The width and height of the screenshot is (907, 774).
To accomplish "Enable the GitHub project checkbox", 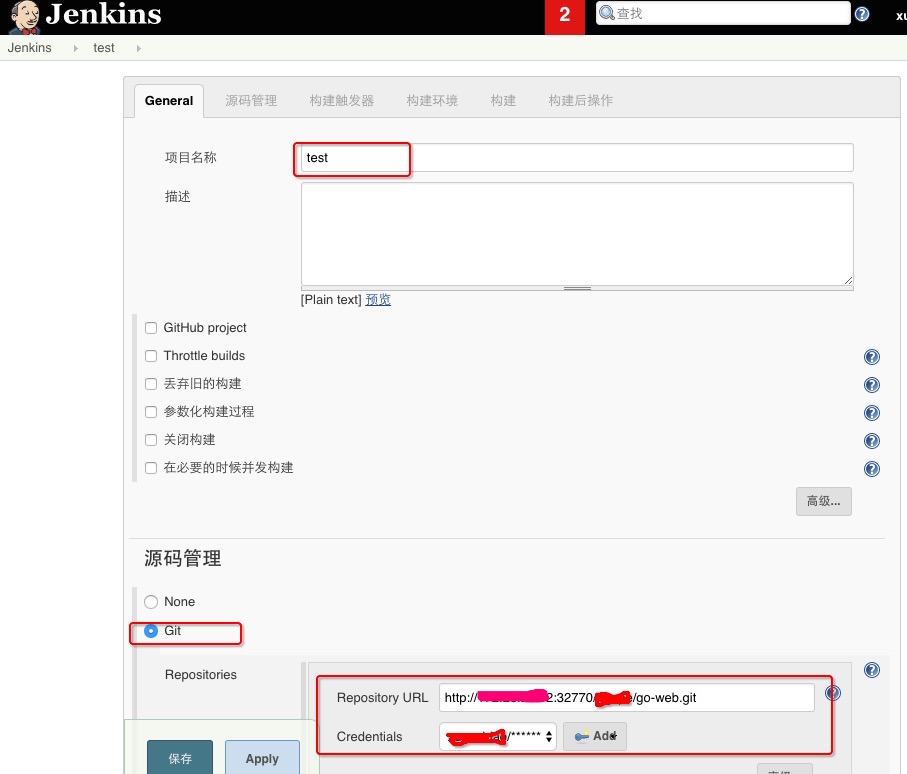I will tap(151, 328).
